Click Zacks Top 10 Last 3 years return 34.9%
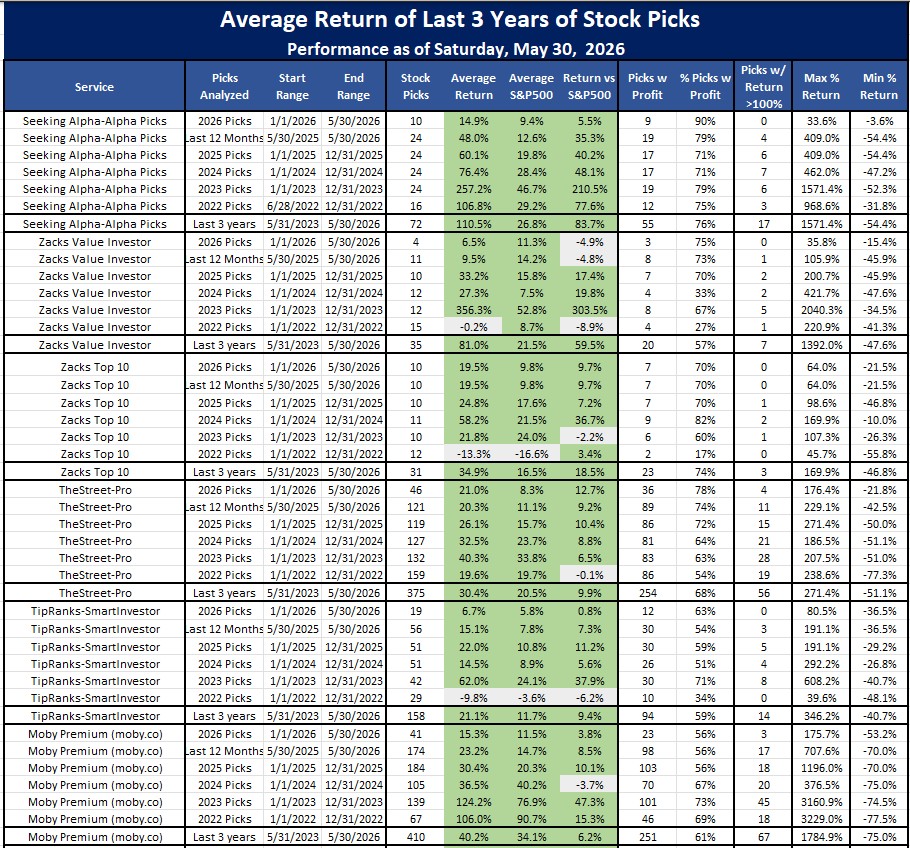 [x=474, y=472]
